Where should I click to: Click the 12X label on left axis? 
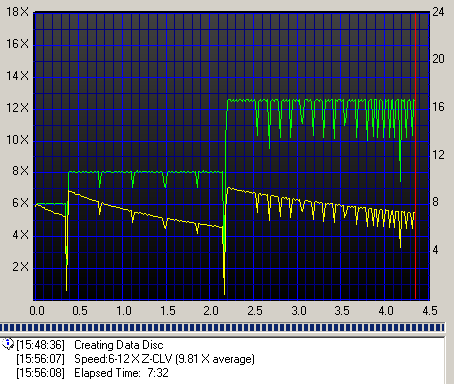coord(18,108)
